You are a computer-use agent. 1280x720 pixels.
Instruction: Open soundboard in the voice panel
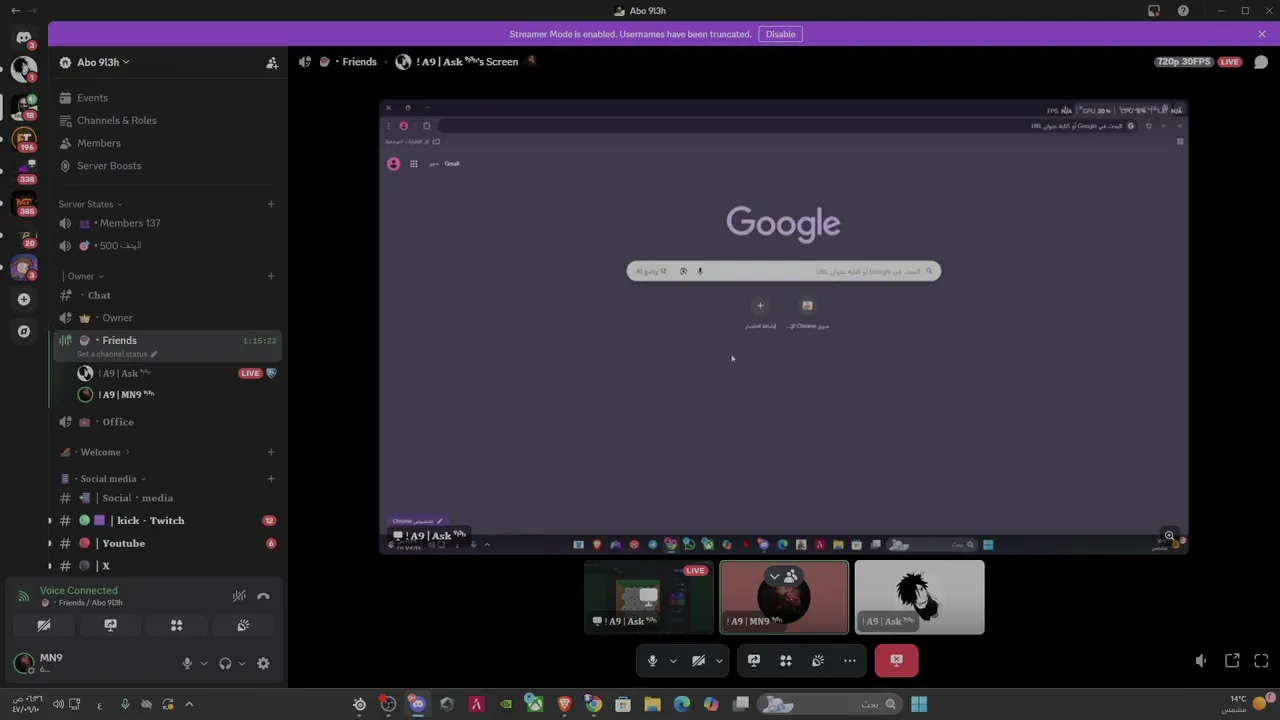coord(243,625)
